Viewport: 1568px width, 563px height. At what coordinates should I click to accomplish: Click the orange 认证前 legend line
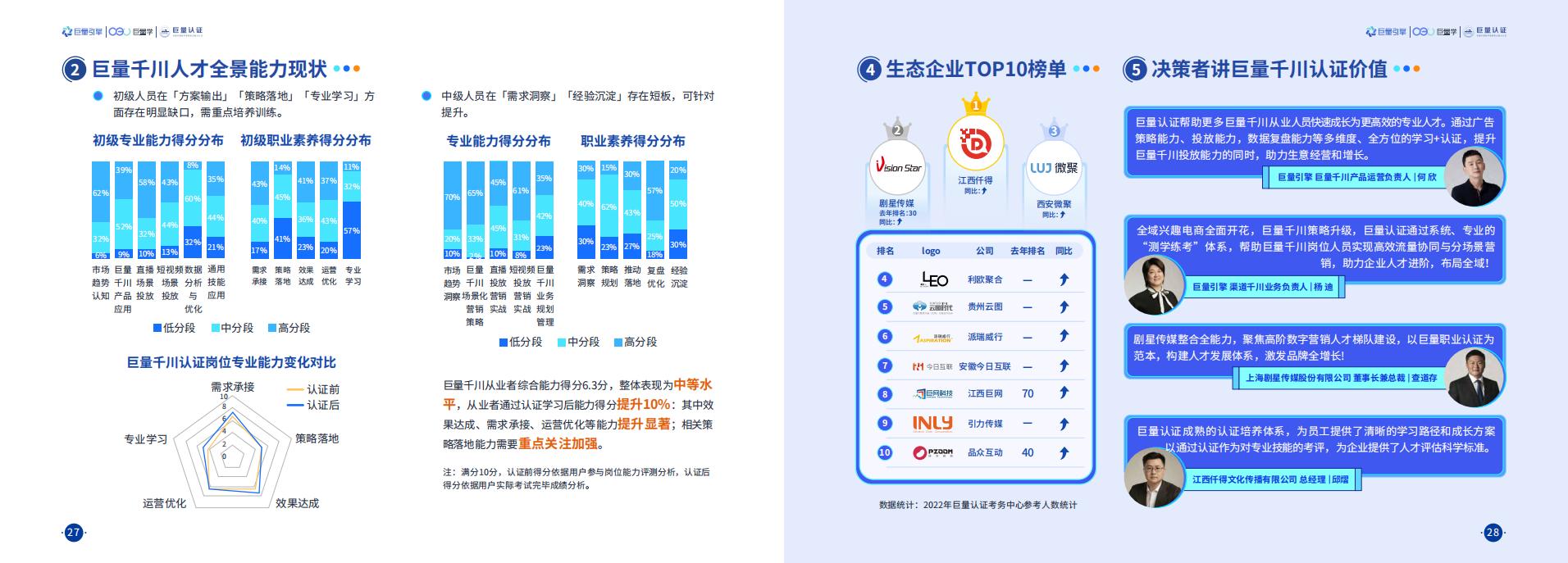[x=294, y=390]
